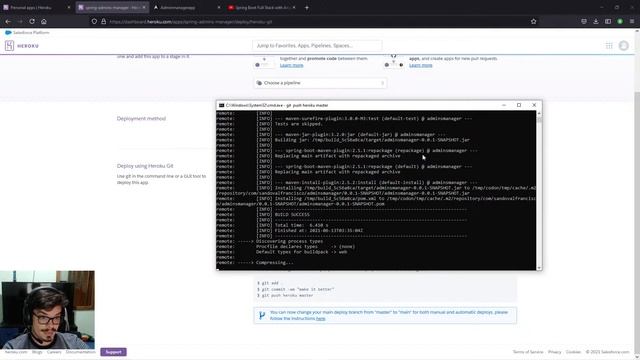The width and height of the screenshot is (640, 360).
Task: Go forward using the browser forward arrow
Action: 20,21
